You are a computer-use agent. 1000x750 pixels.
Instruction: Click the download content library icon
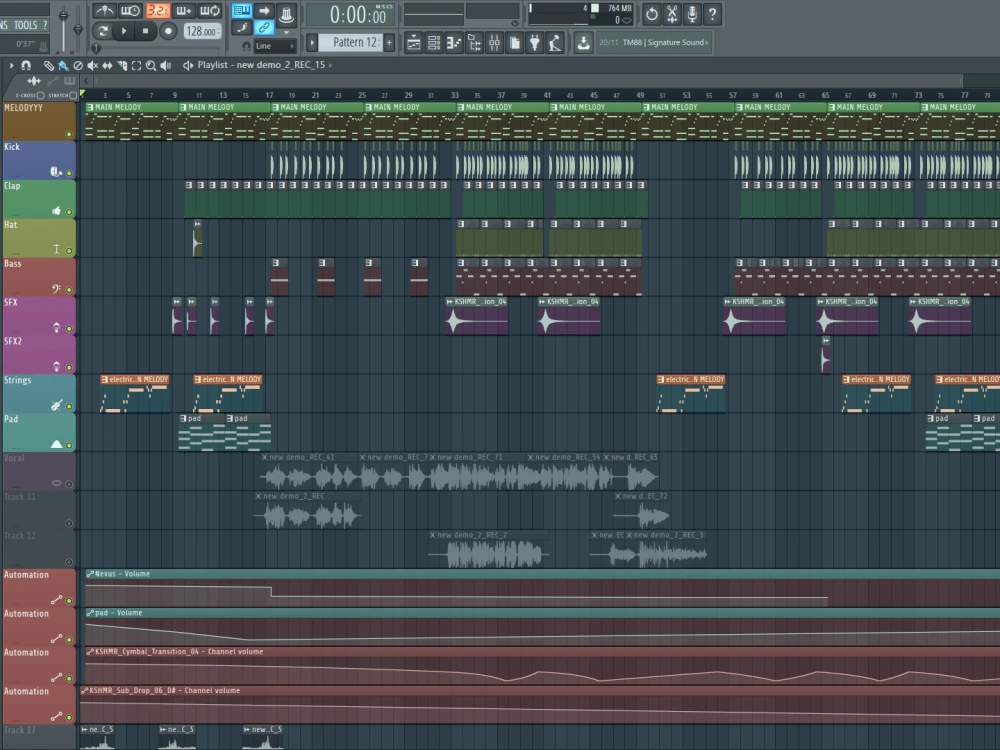pyautogui.click(x=583, y=43)
